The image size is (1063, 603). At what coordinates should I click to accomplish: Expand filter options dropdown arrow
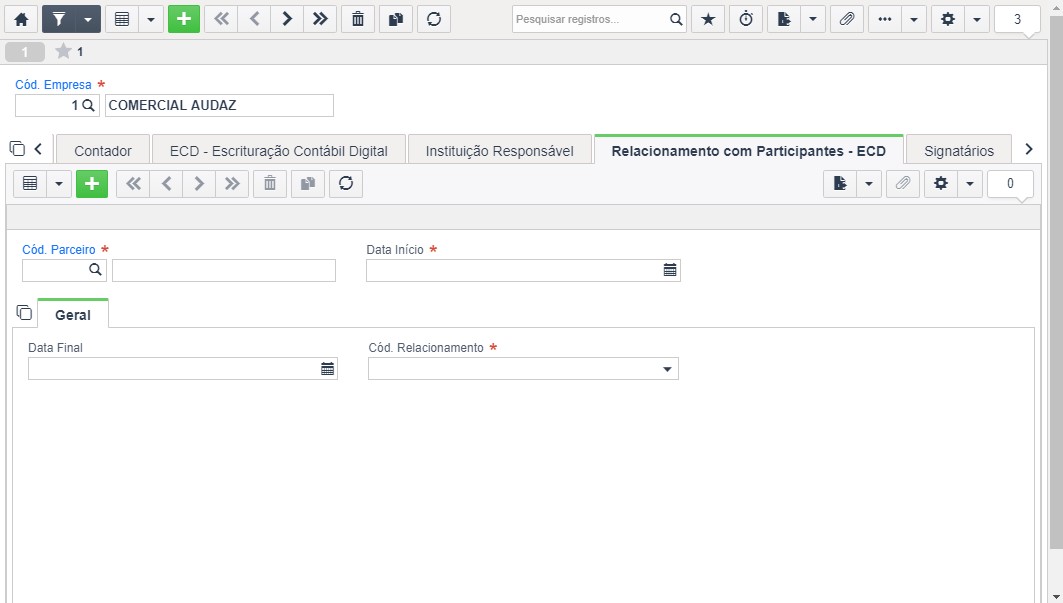click(88, 19)
